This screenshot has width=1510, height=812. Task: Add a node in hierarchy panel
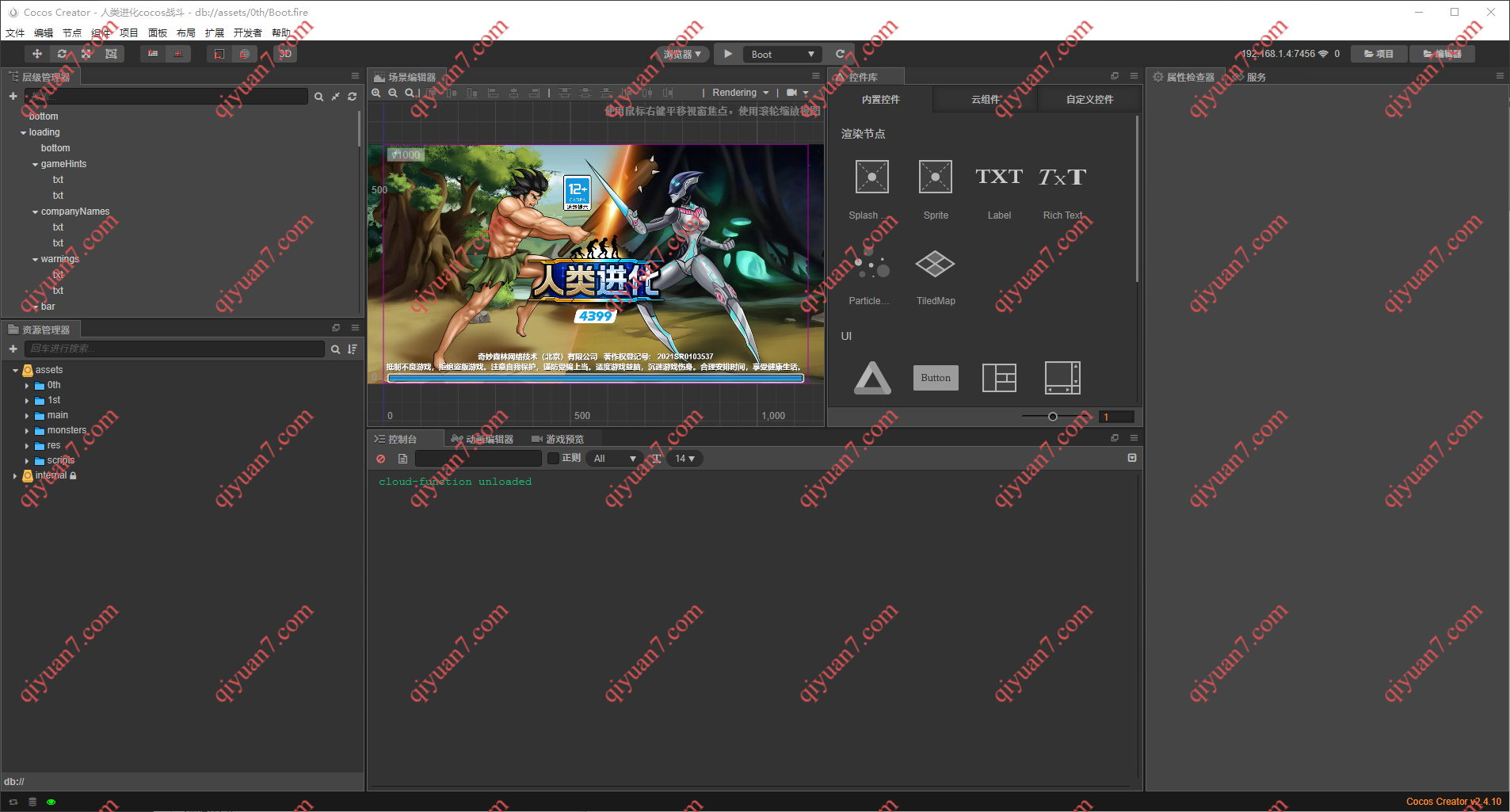[x=13, y=96]
